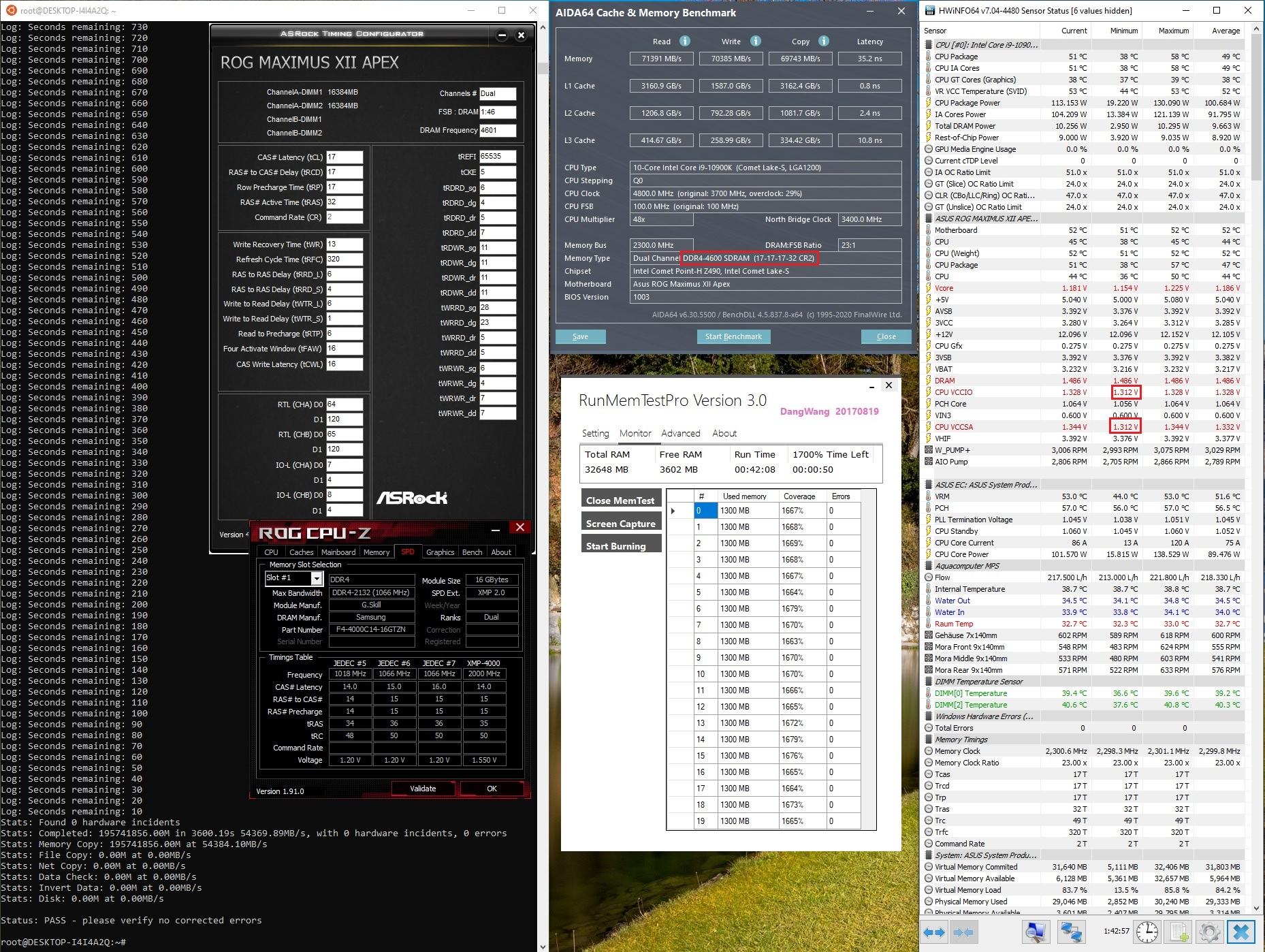The height and width of the screenshot is (952, 1265).
Task: Click the info icon next to Read in AIDA64
Action: coord(685,41)
